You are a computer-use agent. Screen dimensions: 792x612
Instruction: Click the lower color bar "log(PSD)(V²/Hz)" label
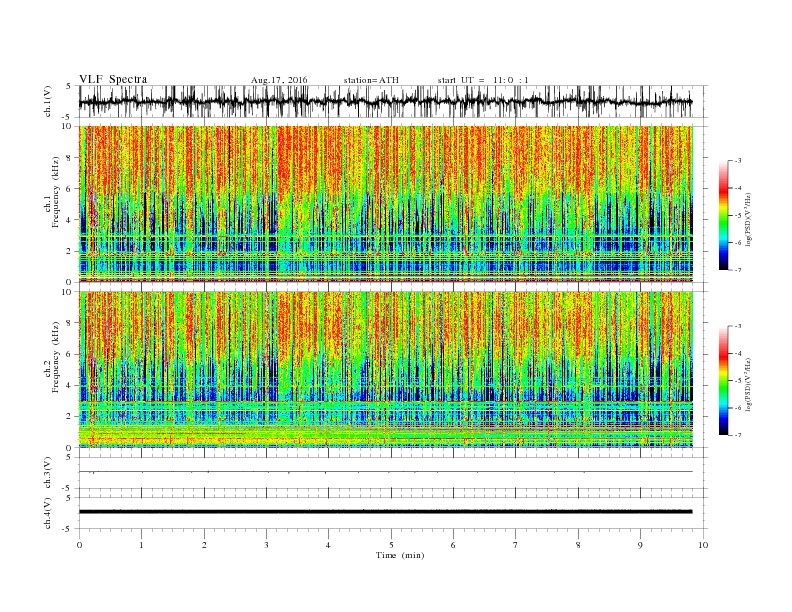pyautogui.click(x=748, y=384)
